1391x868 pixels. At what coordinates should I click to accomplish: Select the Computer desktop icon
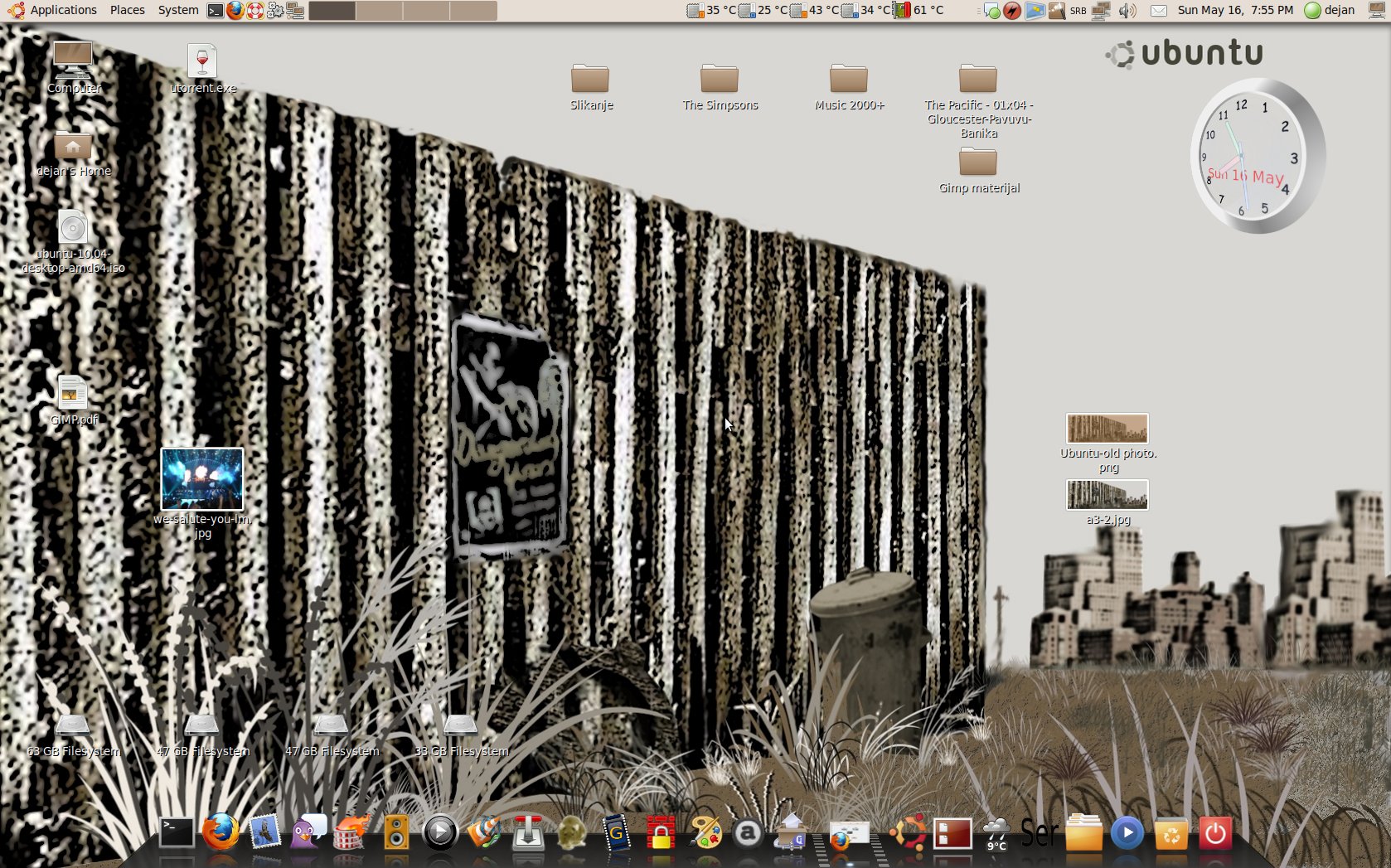pyautogui.click(x=74, y=68)
